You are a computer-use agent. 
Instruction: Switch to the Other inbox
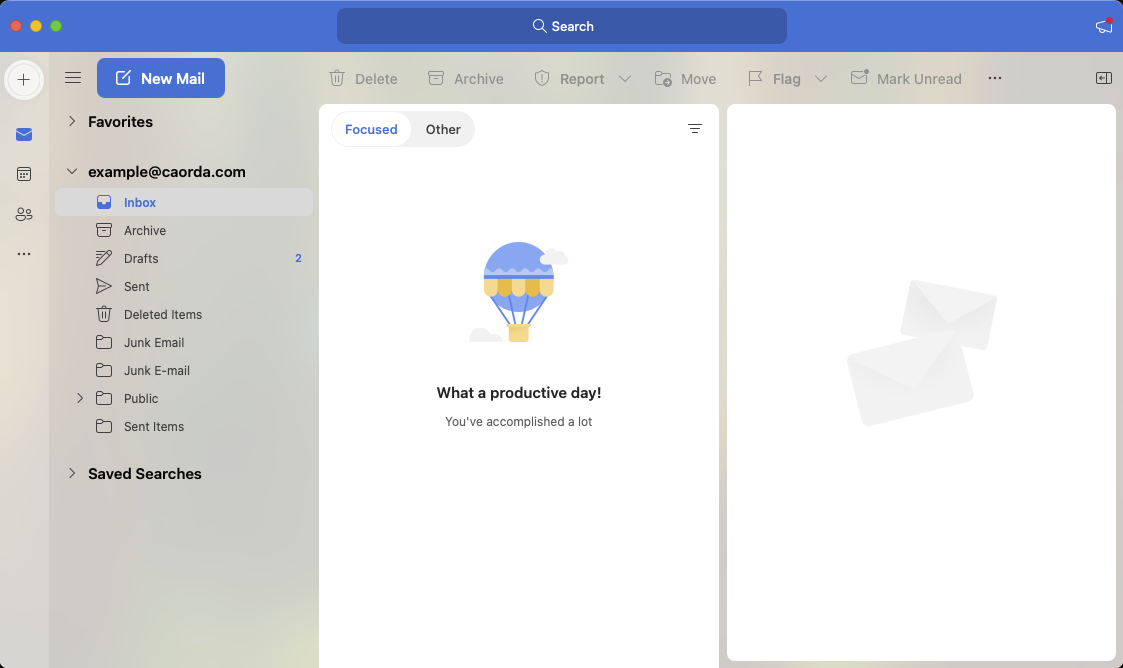point(443,129)
